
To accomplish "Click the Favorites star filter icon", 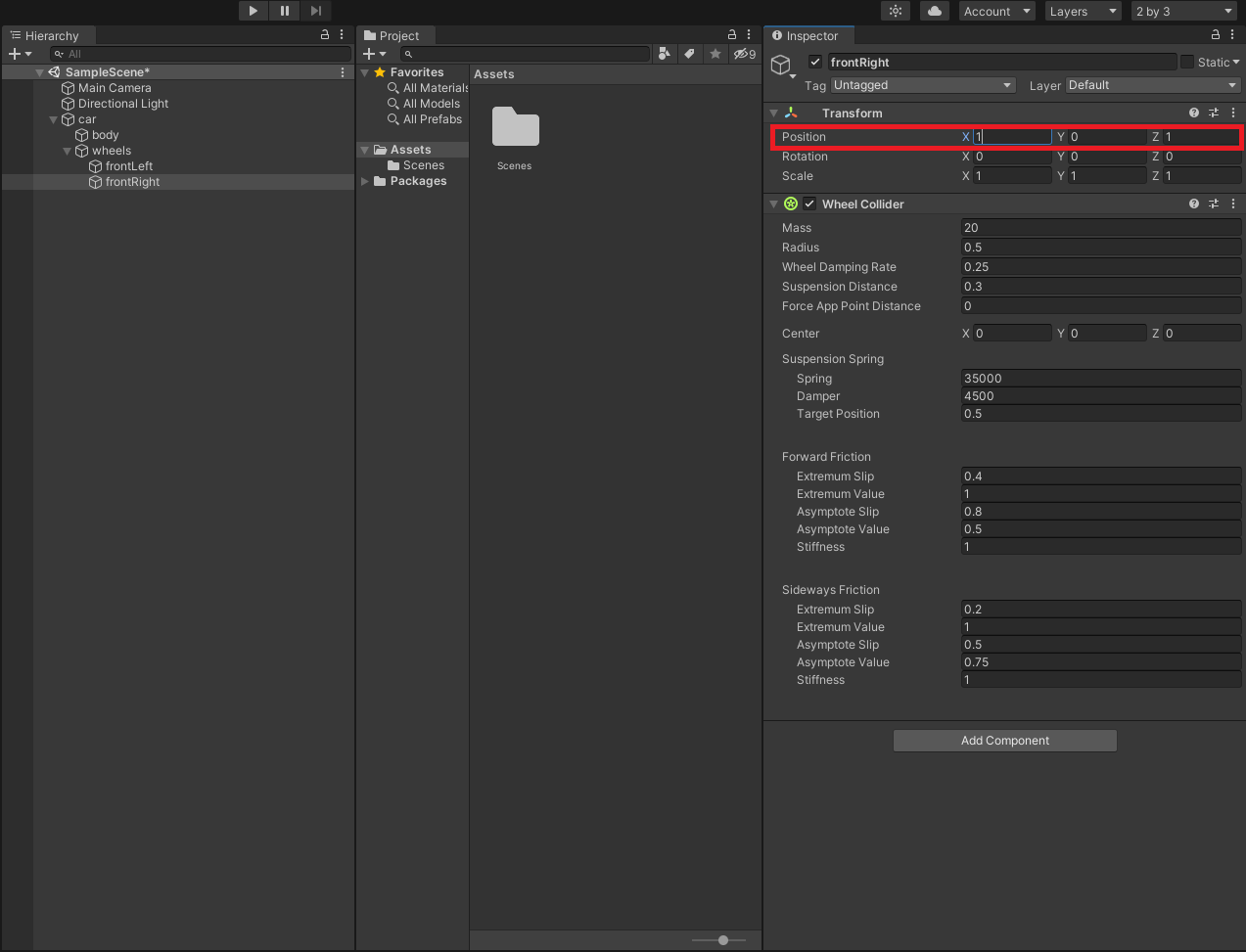I will click(x=715, y=54).
